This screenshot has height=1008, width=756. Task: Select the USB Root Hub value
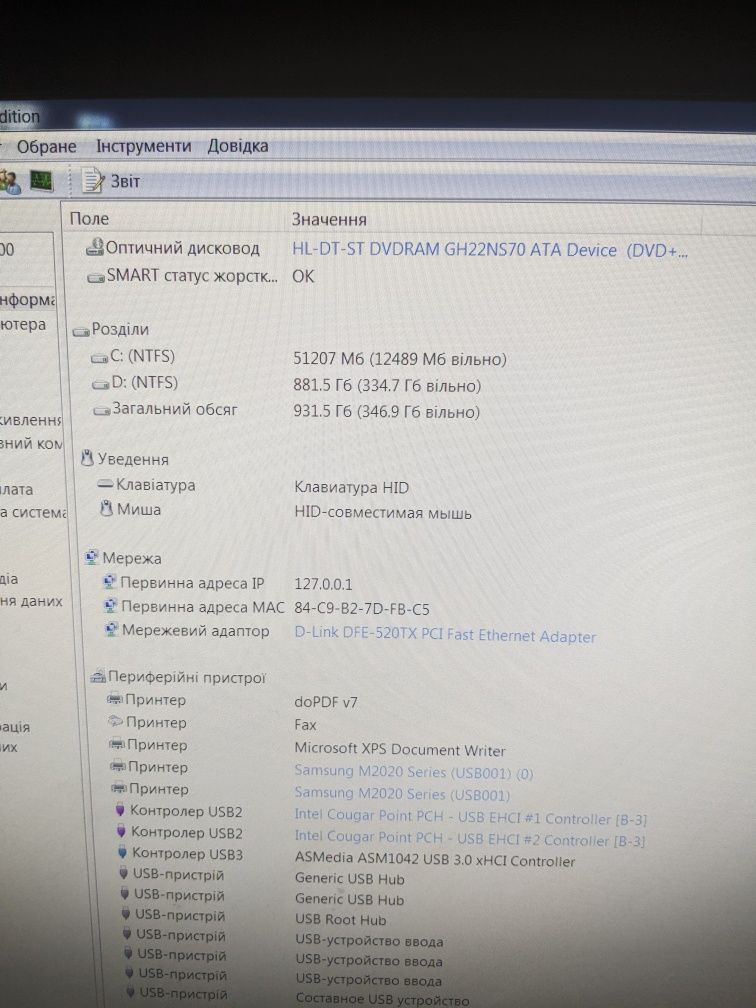click(x=341, y=920)
